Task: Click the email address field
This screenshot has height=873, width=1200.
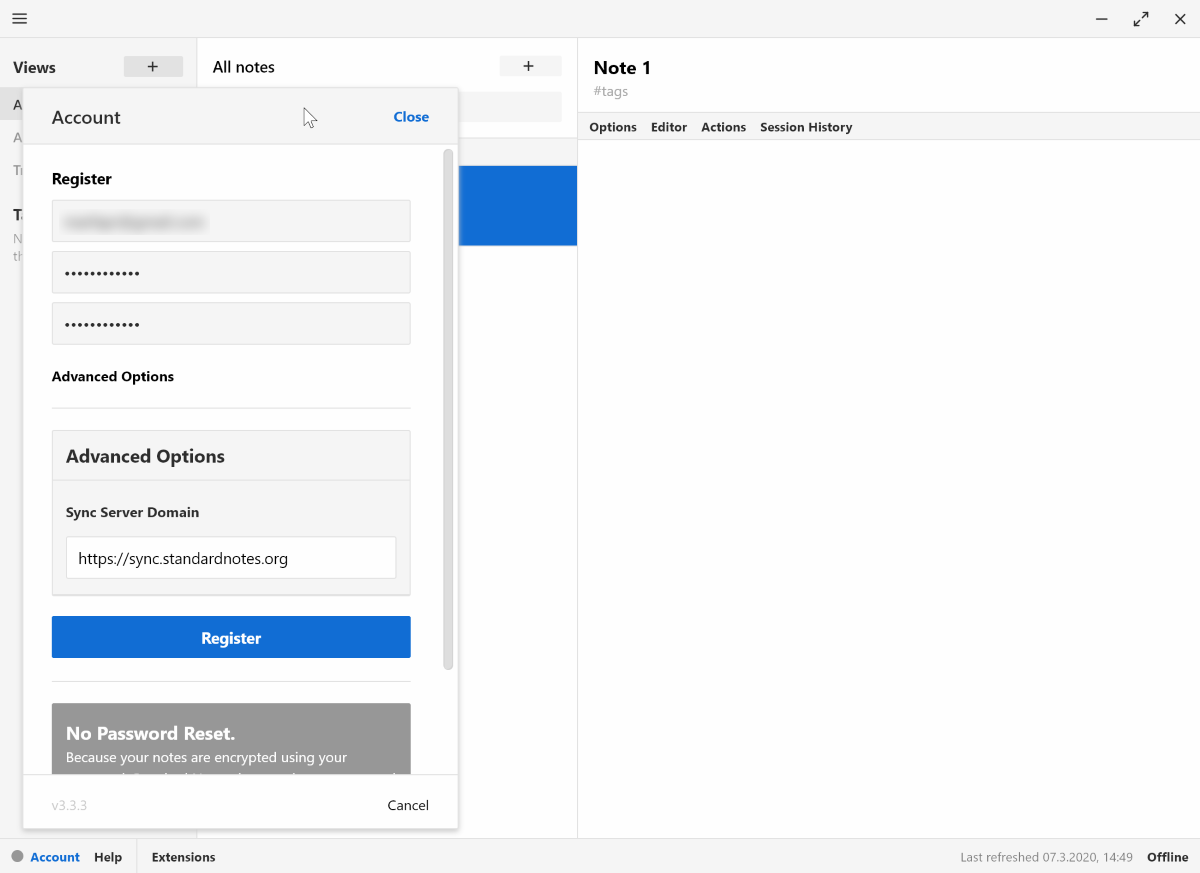Action: [x=231, y=220]
